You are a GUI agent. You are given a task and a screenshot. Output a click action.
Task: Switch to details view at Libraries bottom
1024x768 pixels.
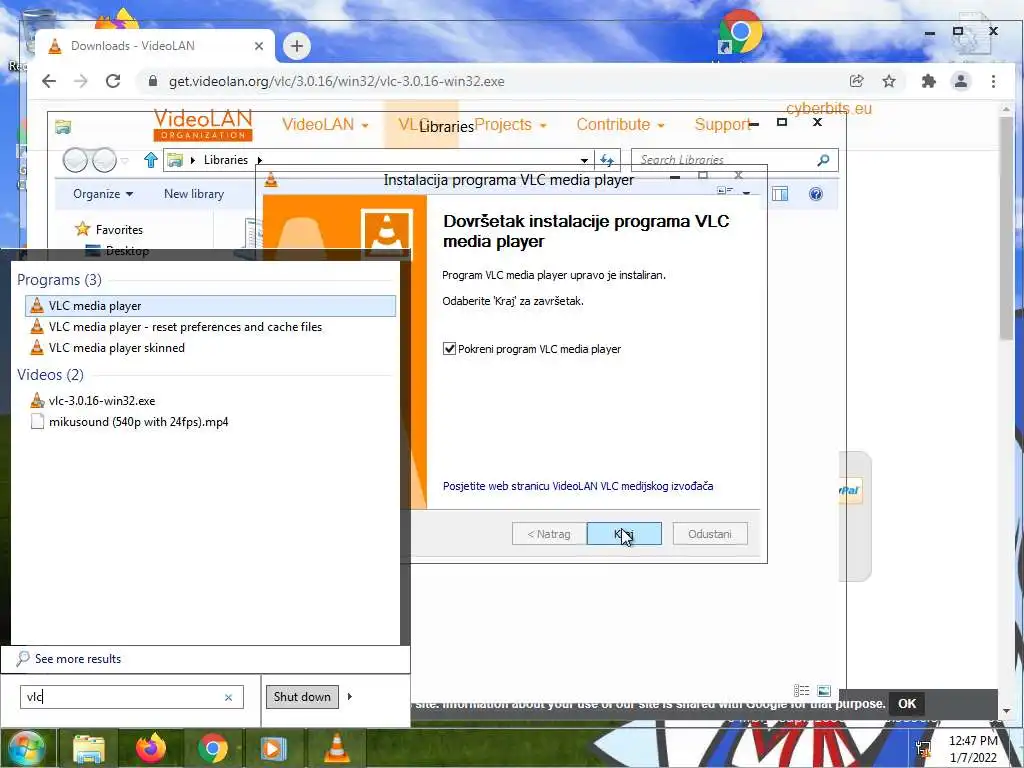click(801, 690)
